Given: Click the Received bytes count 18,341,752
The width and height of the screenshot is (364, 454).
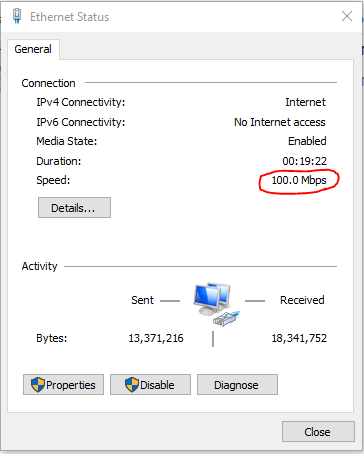Looking at the screenshot, I should [299, 338].
